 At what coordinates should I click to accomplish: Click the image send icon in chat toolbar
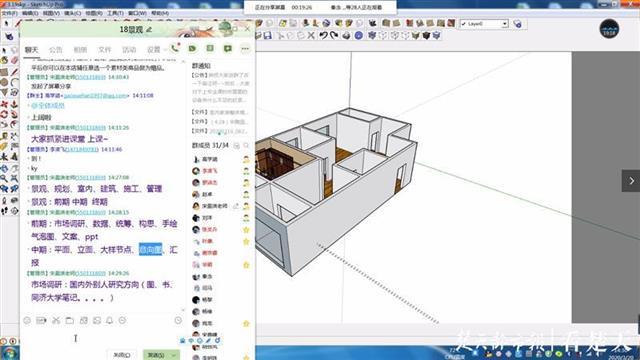[97, 321]
